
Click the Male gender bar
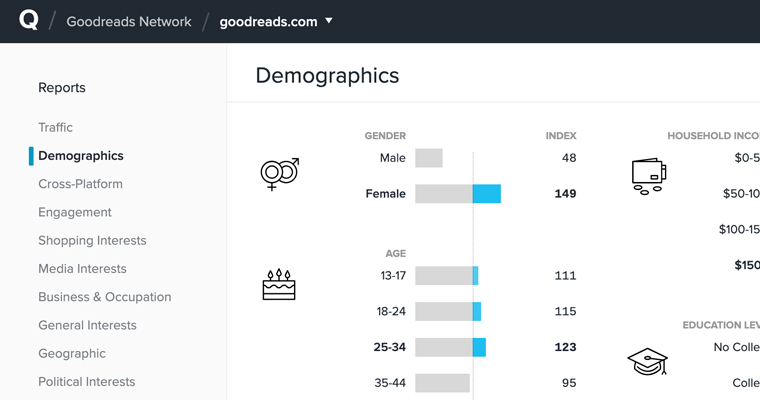pos(429,158)
